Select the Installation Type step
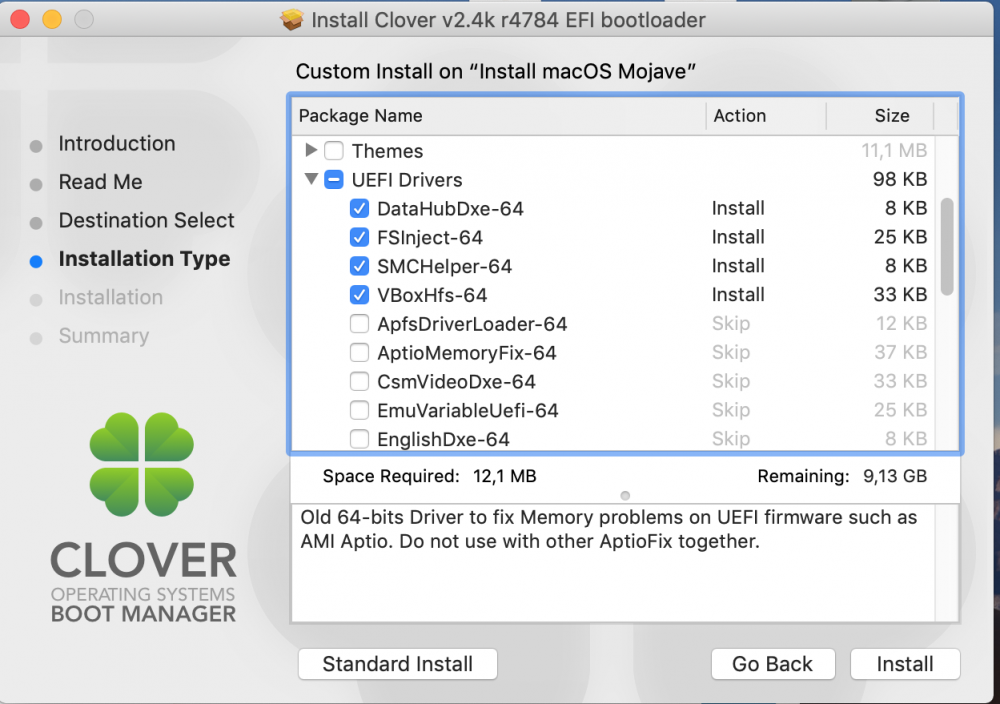Viewport: 1000px width, 704px height. click(144, 258)
